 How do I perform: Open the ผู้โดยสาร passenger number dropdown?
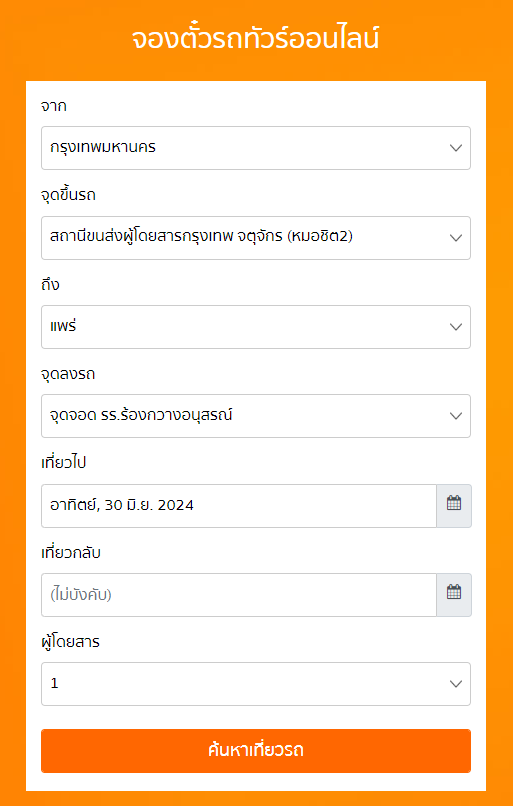pos(256,684)
